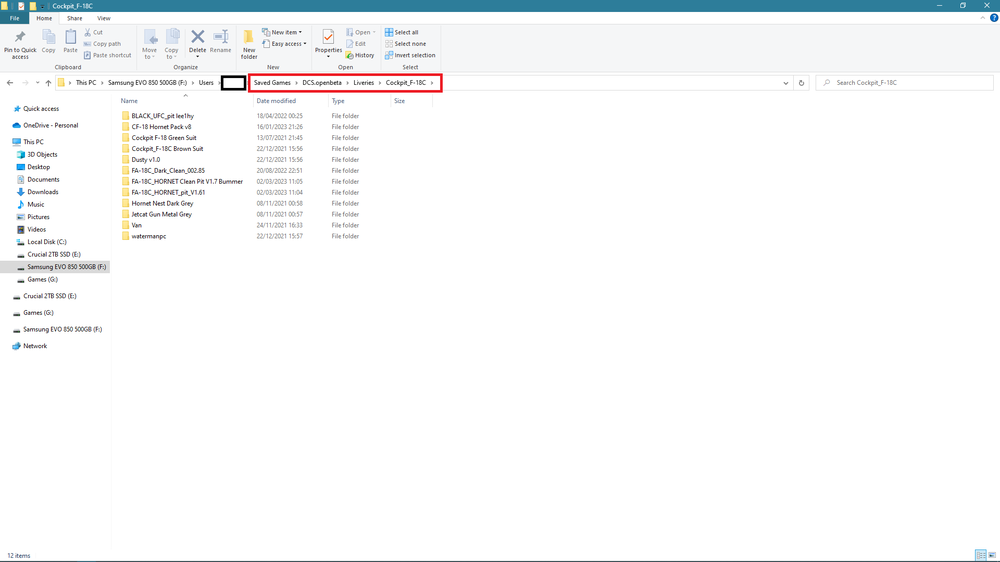
Task: Click the Saved Games breadcrumb
Action: click(272, 83)
